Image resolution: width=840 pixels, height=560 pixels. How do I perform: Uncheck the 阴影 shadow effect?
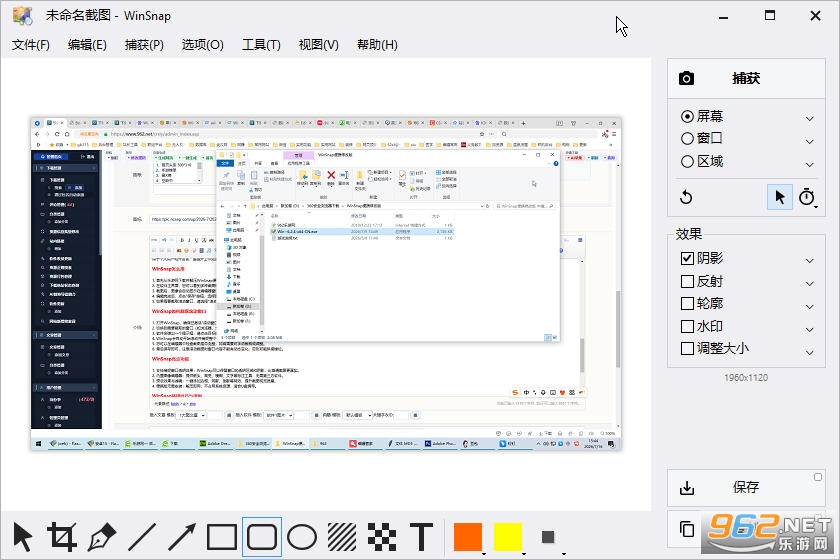tap(687, 258)
